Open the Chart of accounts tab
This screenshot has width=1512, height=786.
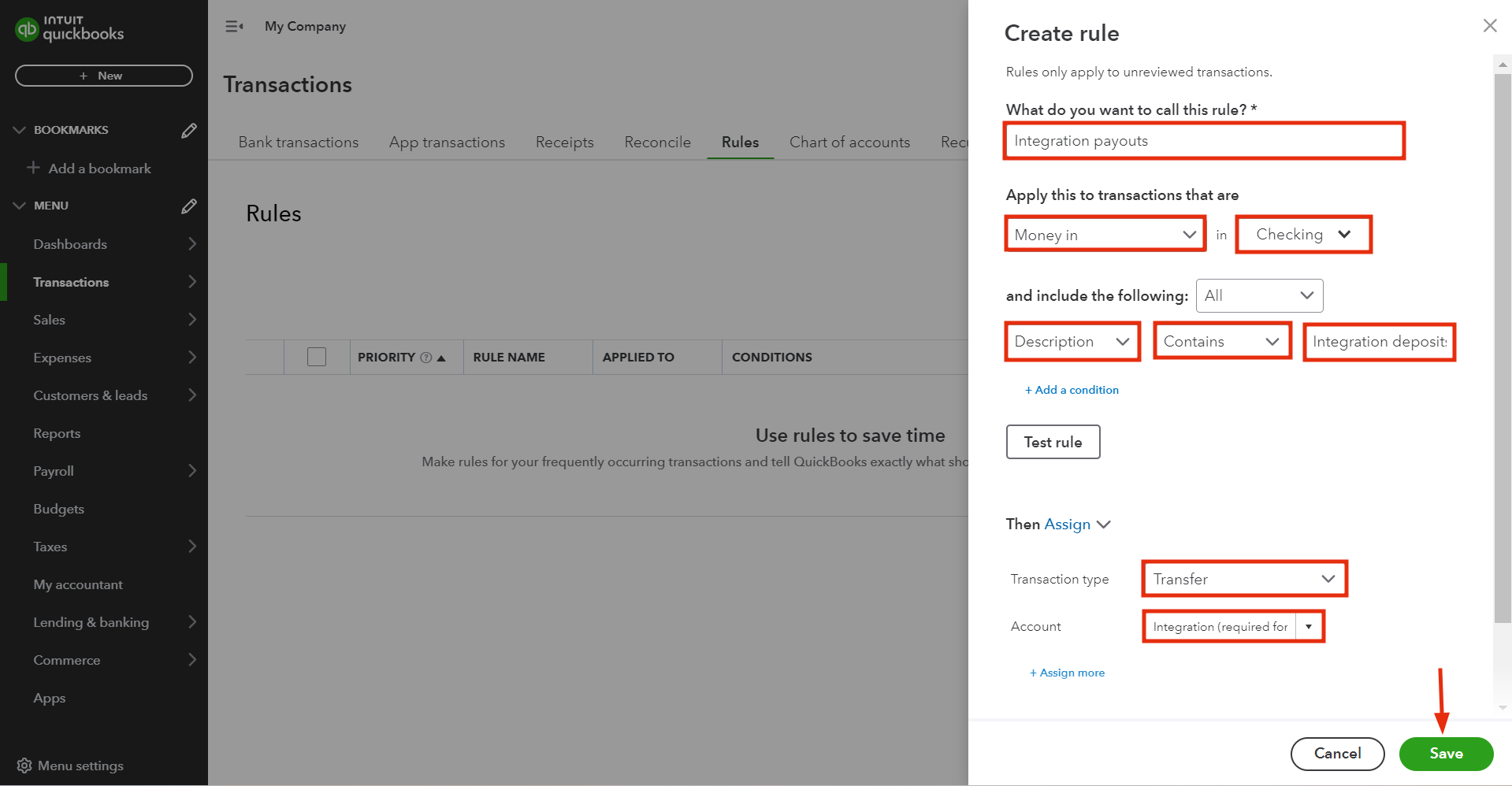click(x=849, y=142)
